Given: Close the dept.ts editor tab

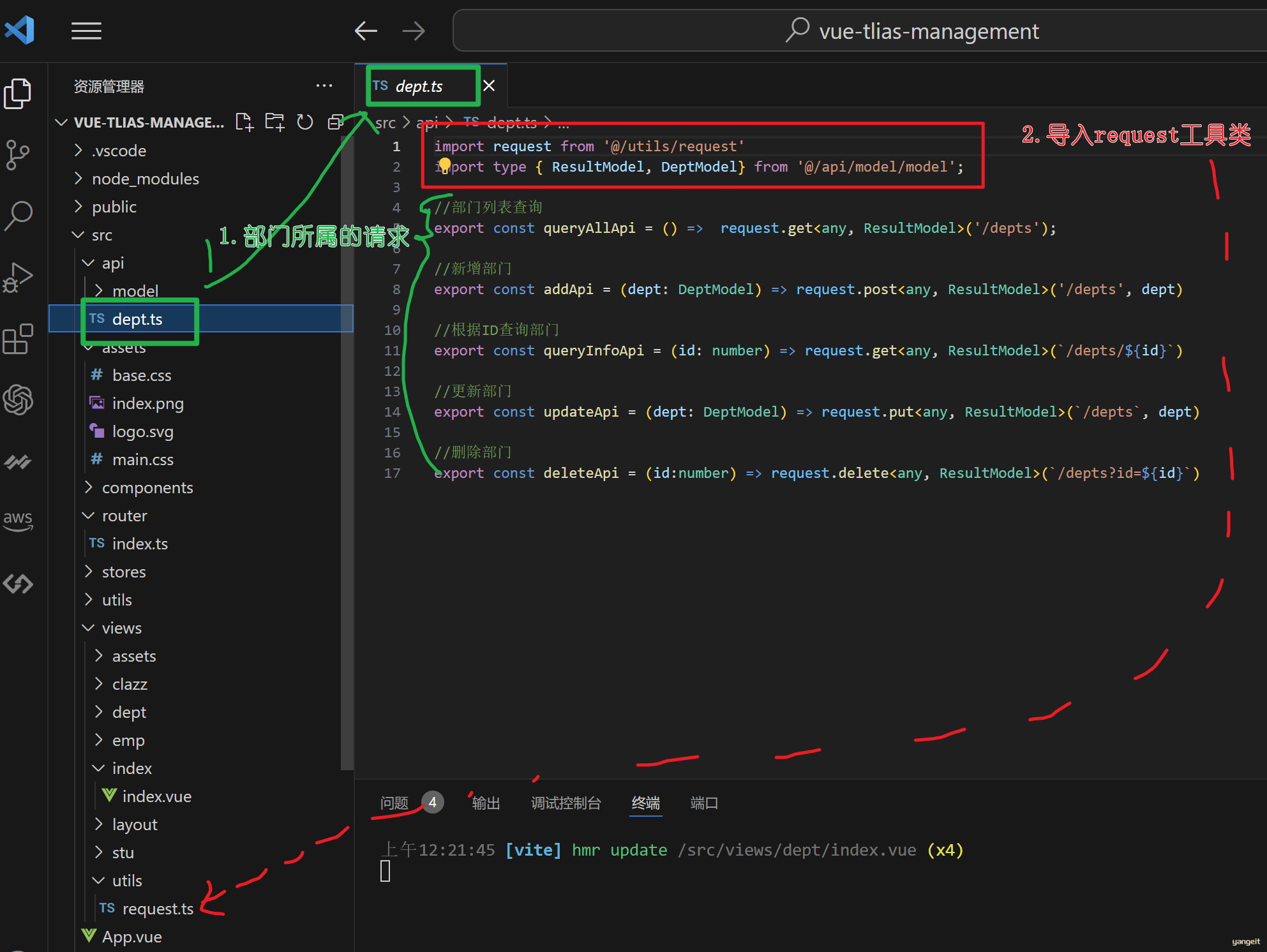Looking at the screenshot, I should tap(489, 86).
